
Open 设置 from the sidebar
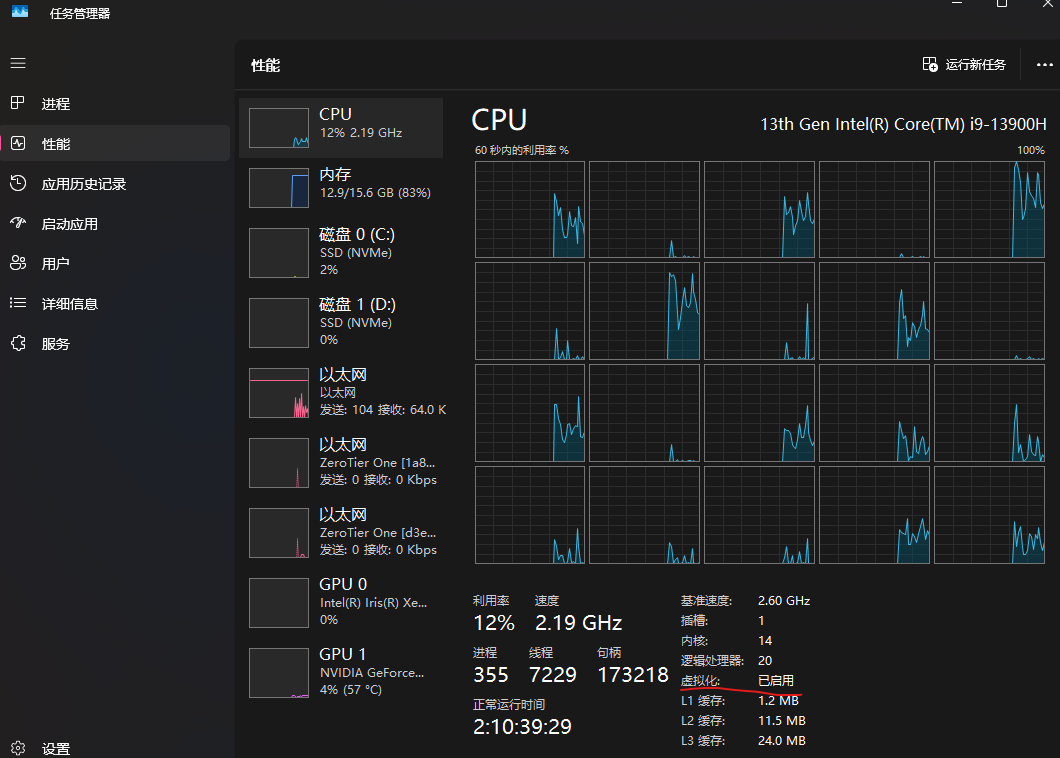[115, 748]
